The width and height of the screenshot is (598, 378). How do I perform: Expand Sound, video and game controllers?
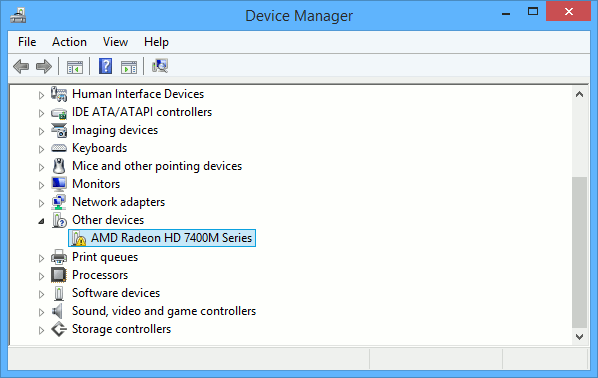41,312
